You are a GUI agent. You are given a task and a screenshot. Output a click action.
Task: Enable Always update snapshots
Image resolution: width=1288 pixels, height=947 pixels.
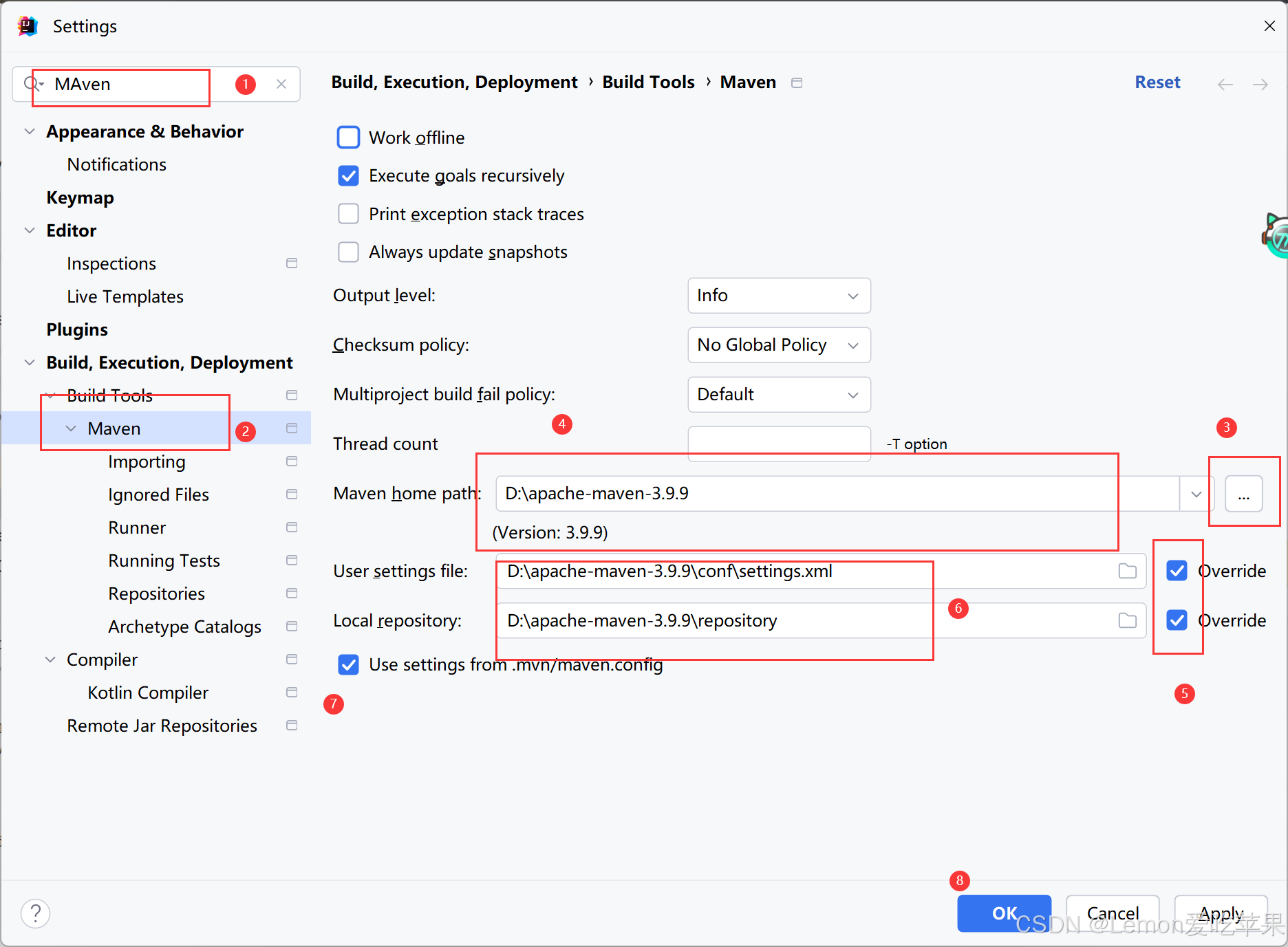click(349, 252)
